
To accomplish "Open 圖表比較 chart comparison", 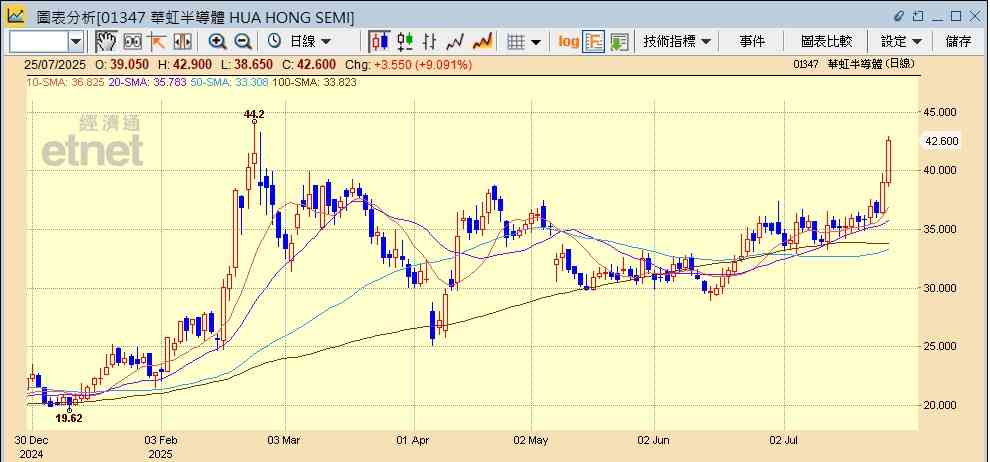I will point(826,42).
